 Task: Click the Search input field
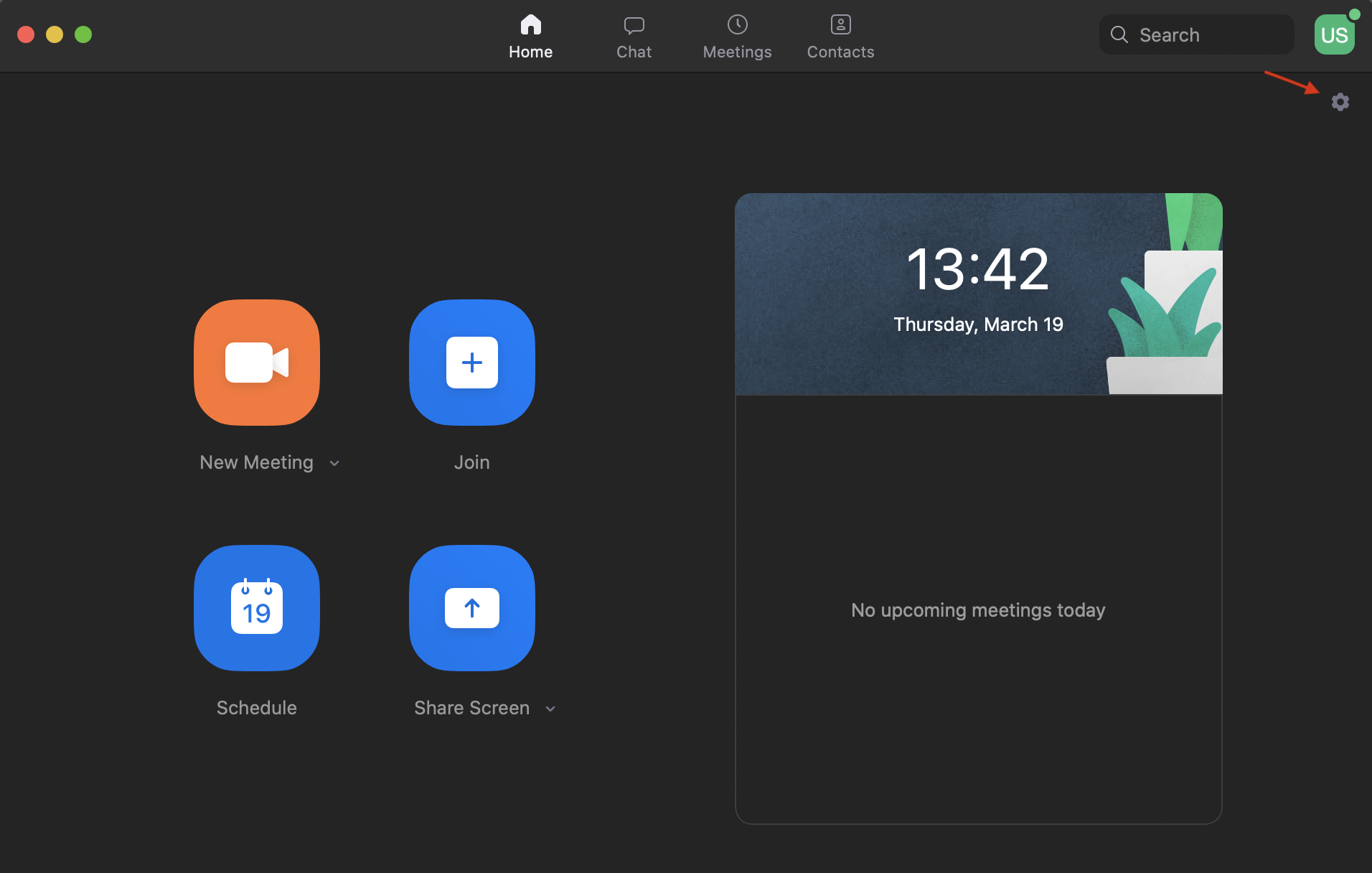pyautogui.click(x=1197, y=34)
